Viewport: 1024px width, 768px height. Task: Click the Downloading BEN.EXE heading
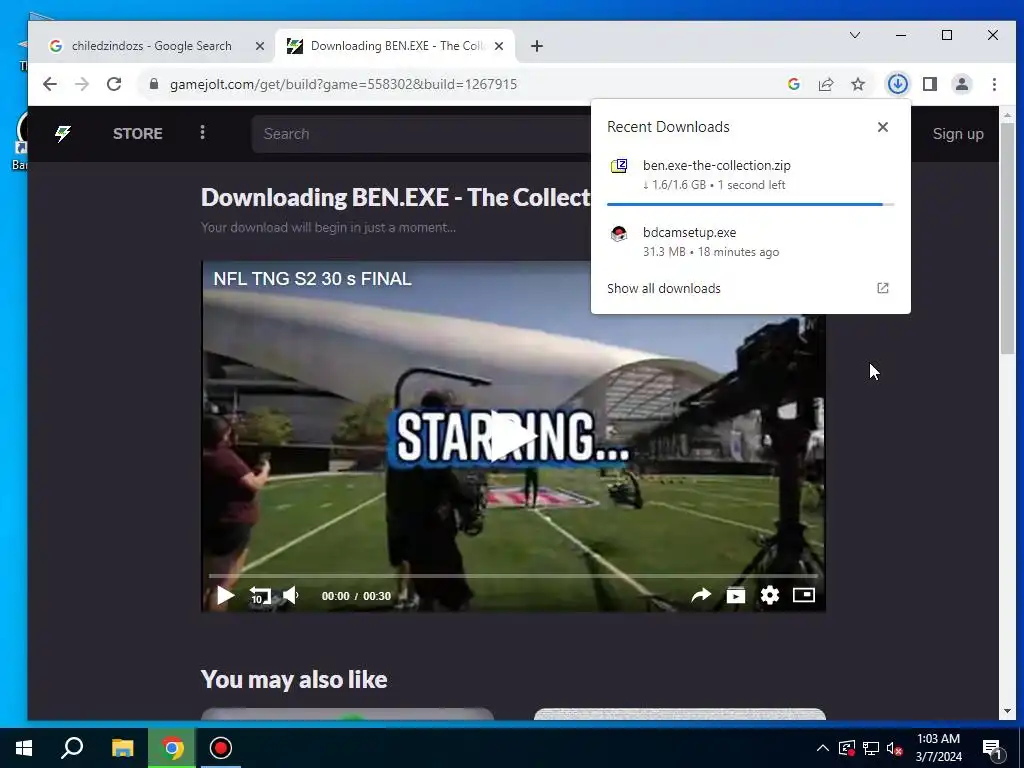395,197
